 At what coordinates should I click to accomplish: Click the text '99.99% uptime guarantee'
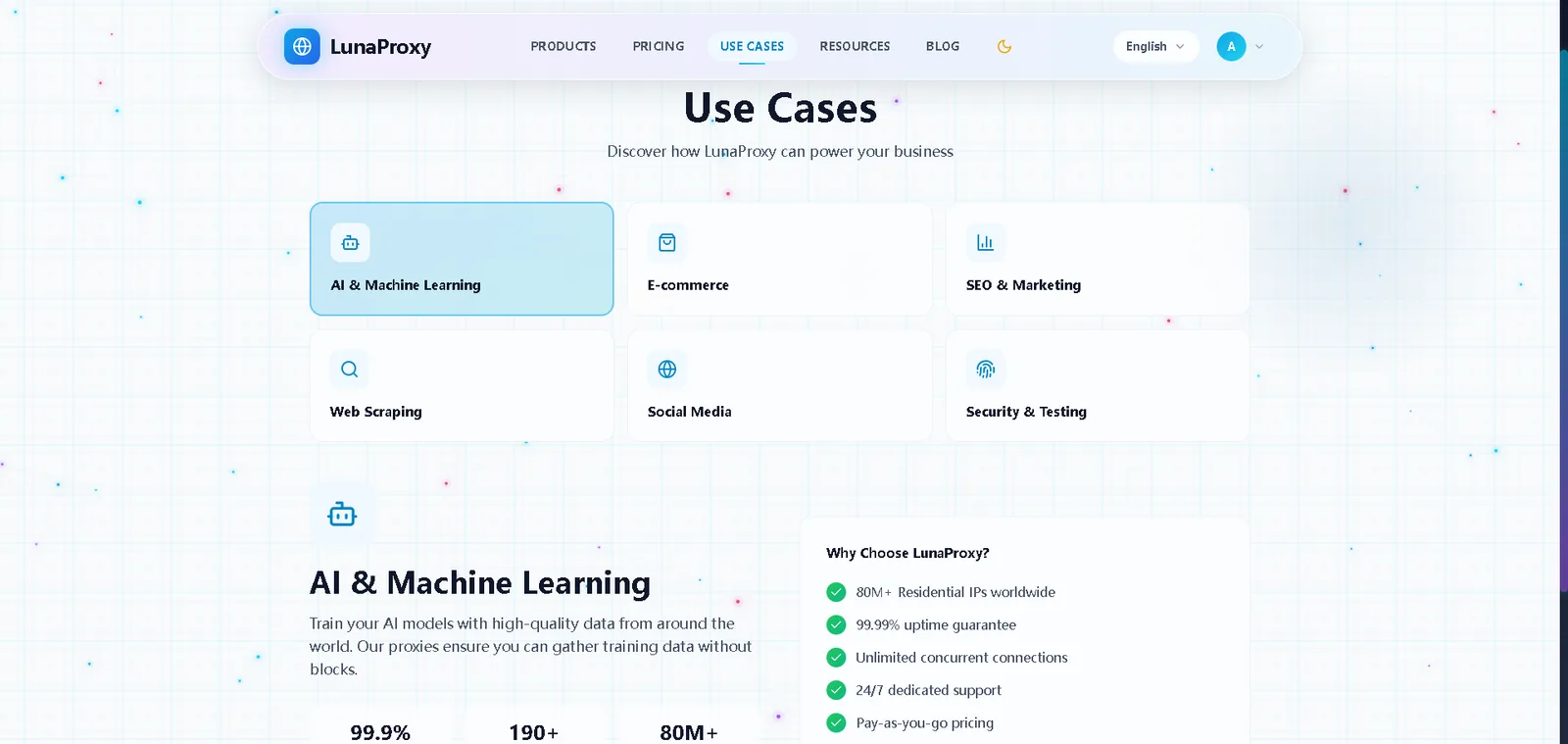pyautogui.click(x=936, y=624)
